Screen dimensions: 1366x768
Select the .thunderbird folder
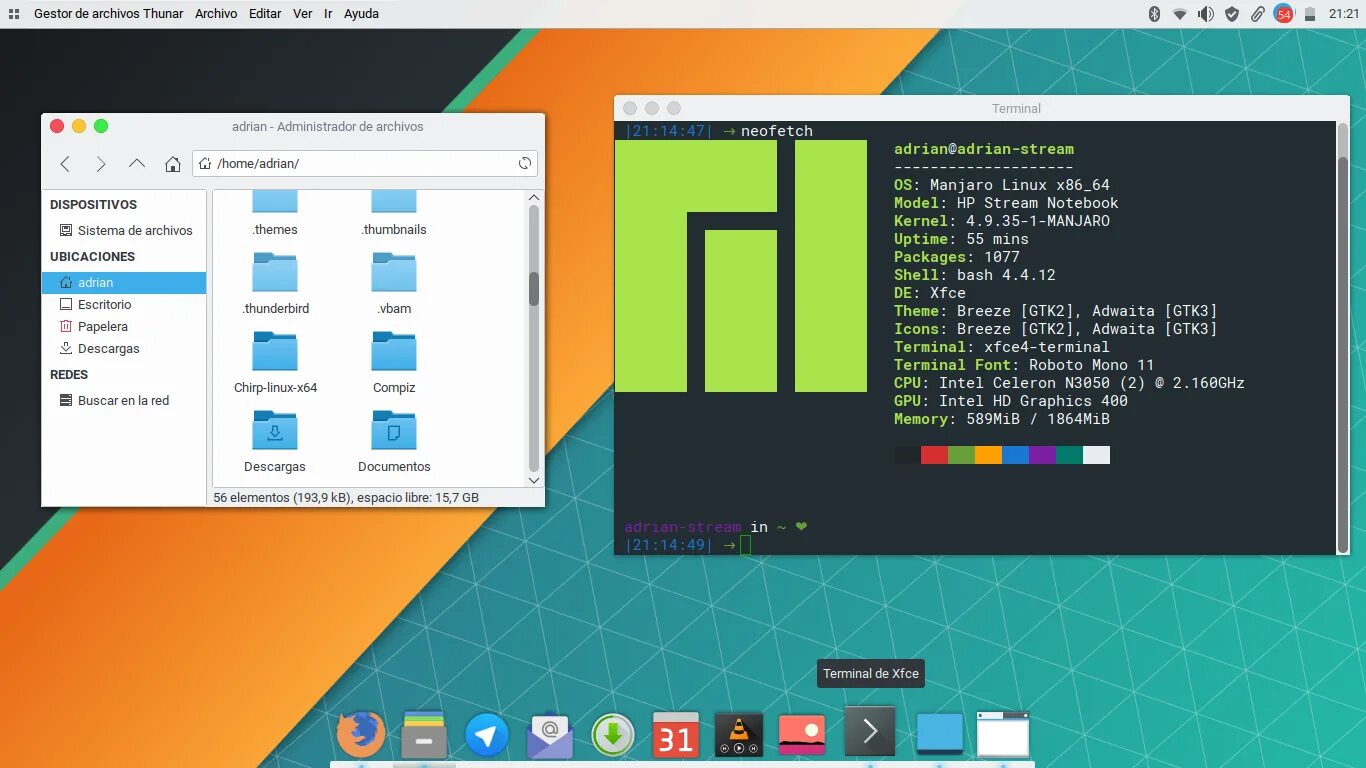[x=275, y=283]
